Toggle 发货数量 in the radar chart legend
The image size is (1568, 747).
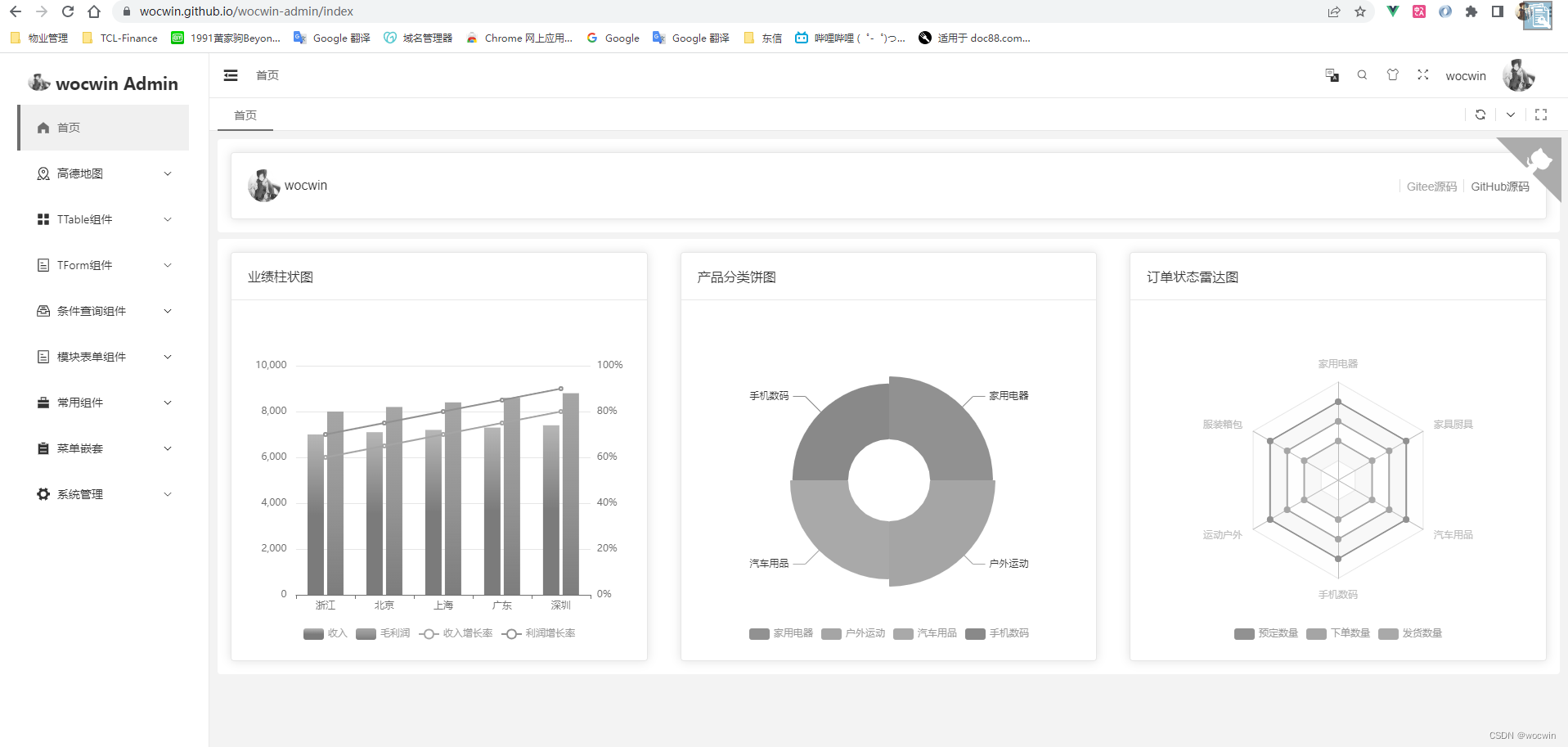(1410, 633)
